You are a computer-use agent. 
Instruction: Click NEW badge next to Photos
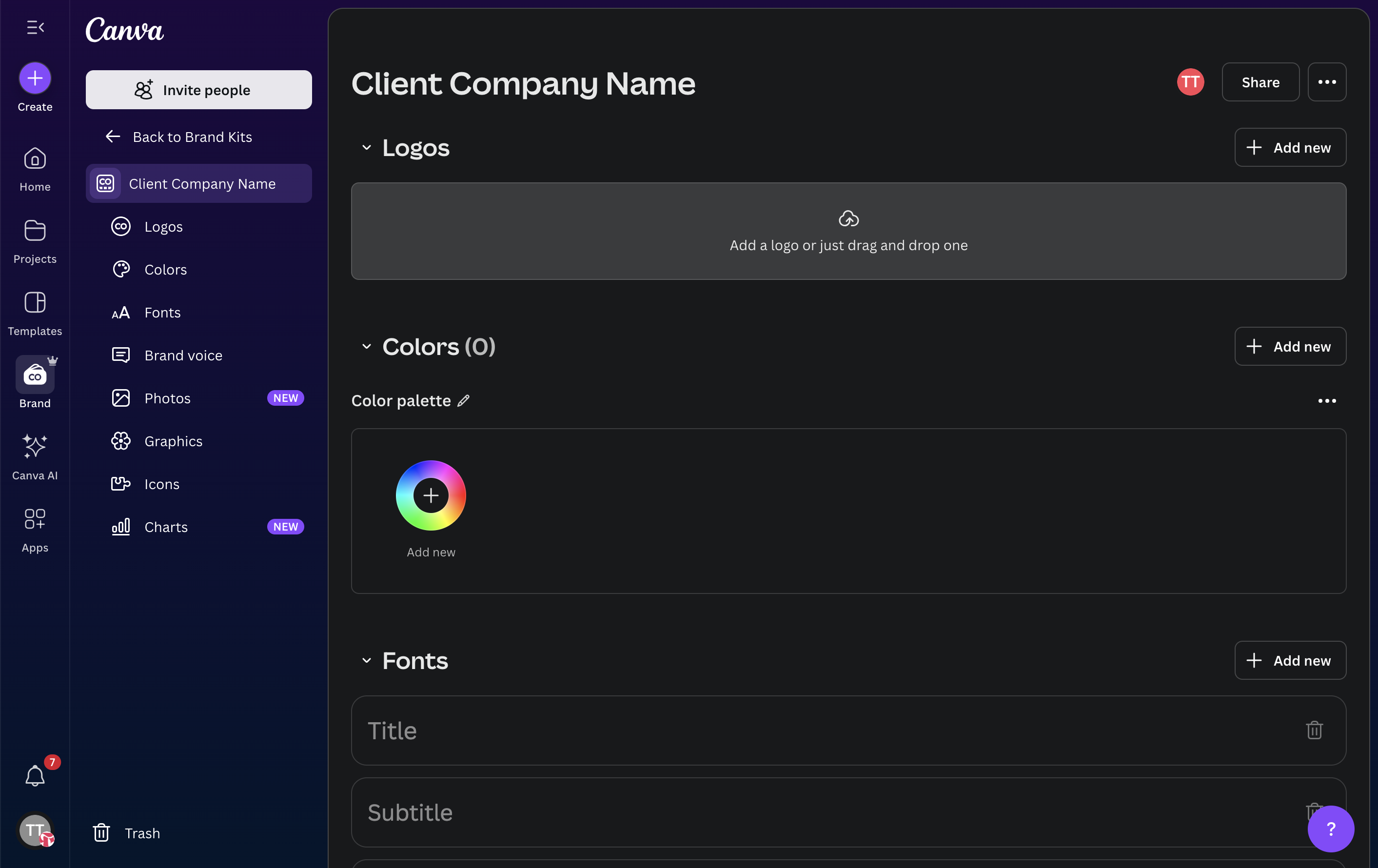point(285,398)
